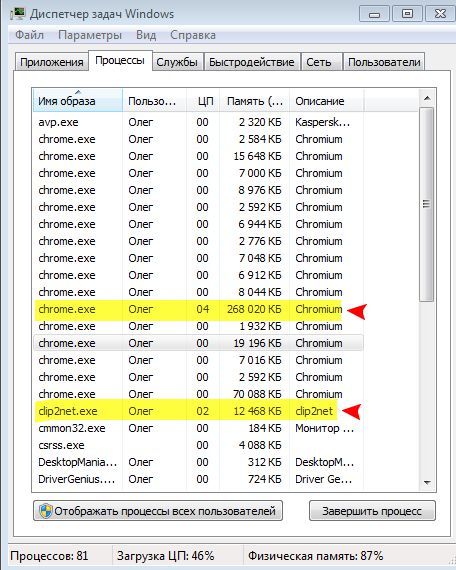Open the Справка menu

pyautogui.click(x=193, y=35)
